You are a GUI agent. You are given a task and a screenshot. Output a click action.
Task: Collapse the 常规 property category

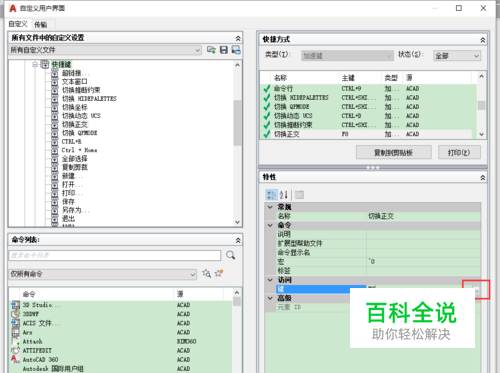(x=270, y=207)
